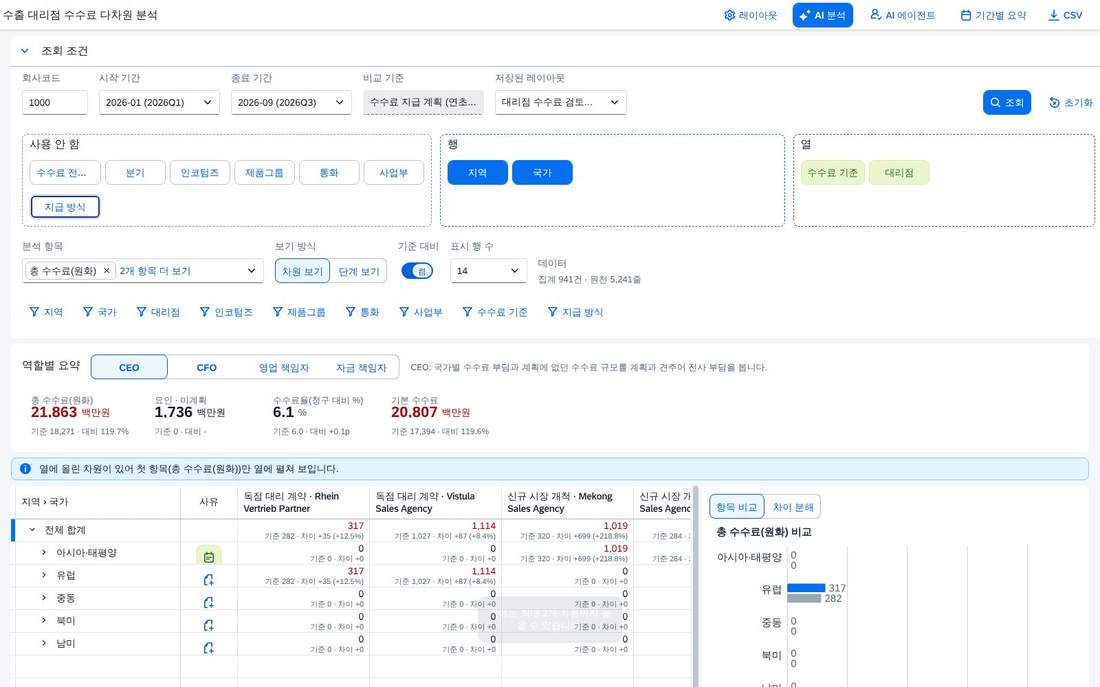Select the unused 분기 chip
Screen dimensions: 1100x687
pyautogui.click(x=135, y=173)
